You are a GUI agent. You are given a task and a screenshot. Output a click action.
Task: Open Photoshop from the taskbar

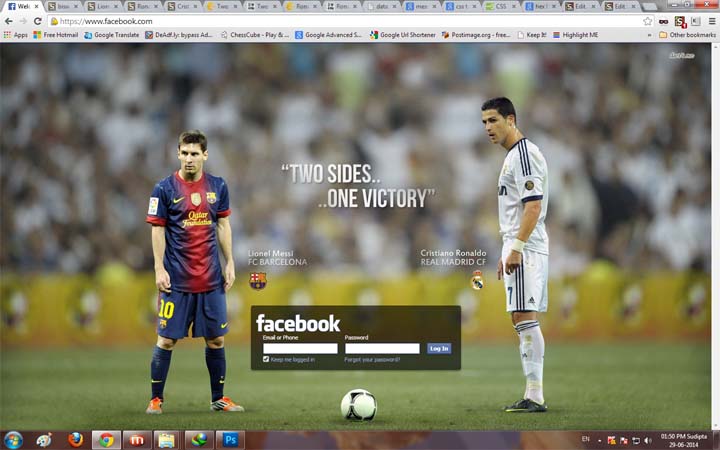(230, 440)
